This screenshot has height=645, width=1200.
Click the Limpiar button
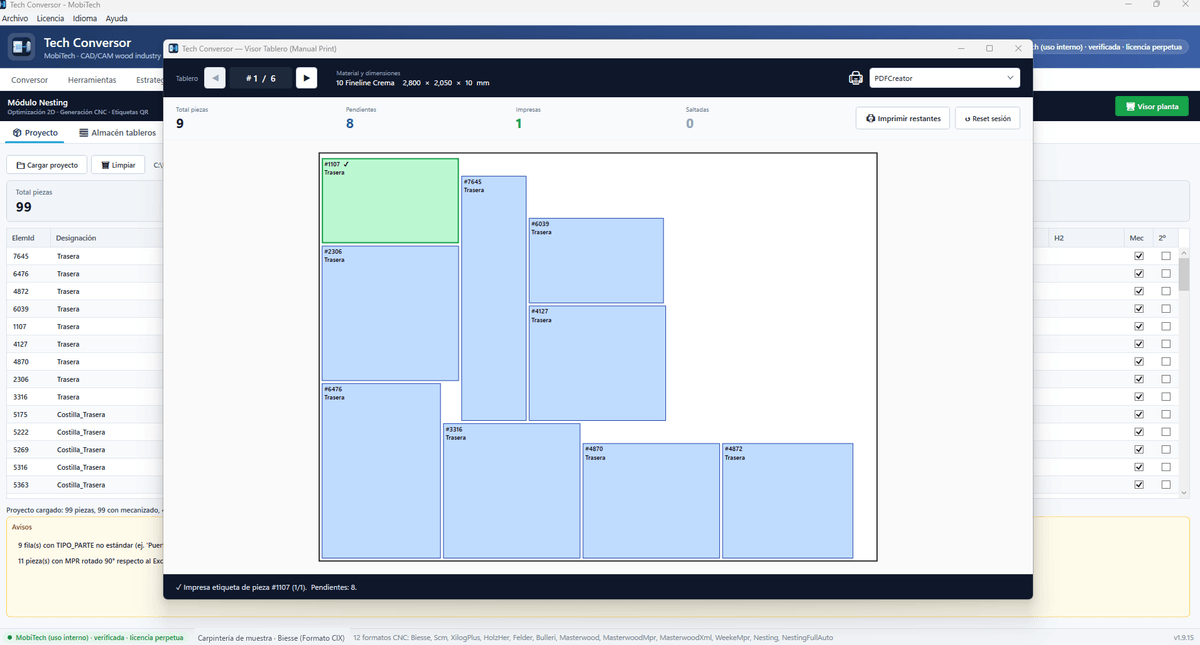click(x=118, y=165)
